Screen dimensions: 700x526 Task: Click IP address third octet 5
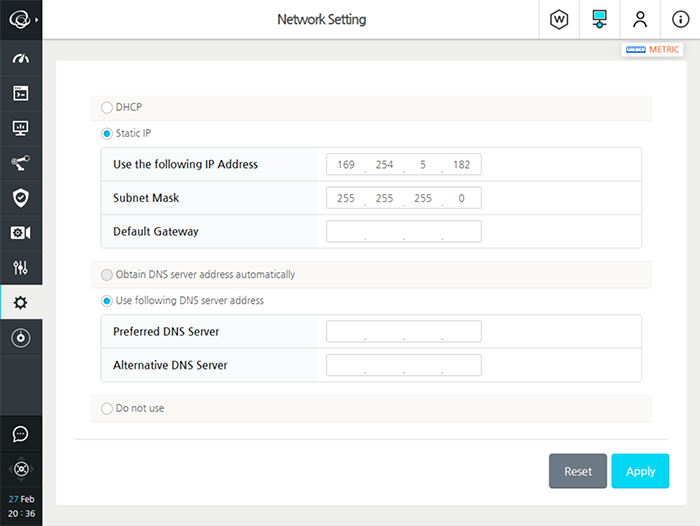click(x=423, y=165)
